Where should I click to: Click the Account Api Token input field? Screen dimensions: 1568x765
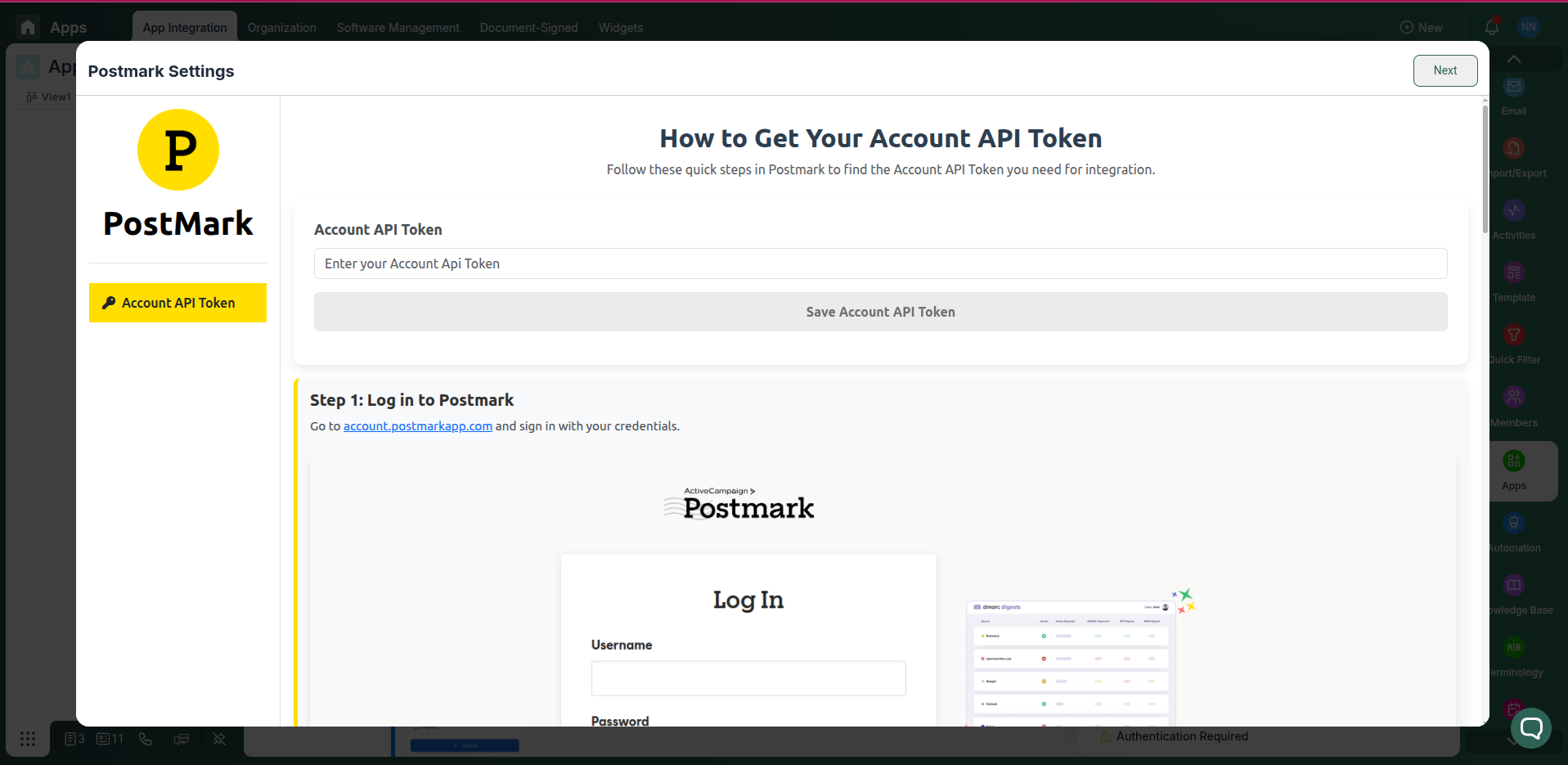click(880, 263)
